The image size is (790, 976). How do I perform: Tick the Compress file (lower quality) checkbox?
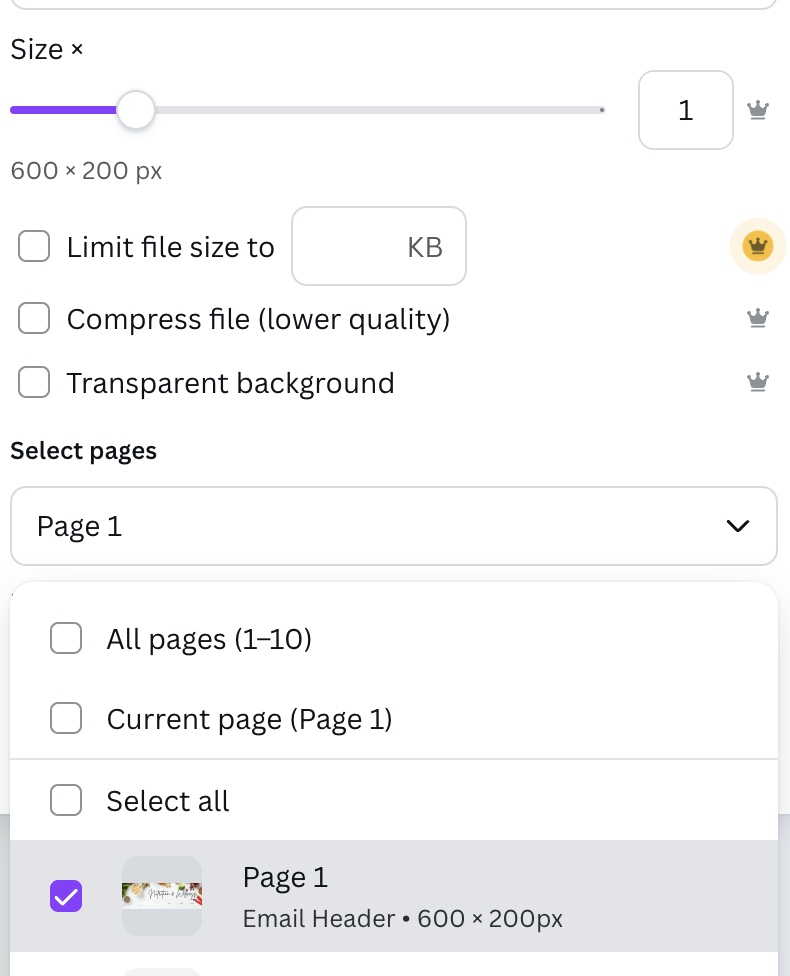coord(34,318)
